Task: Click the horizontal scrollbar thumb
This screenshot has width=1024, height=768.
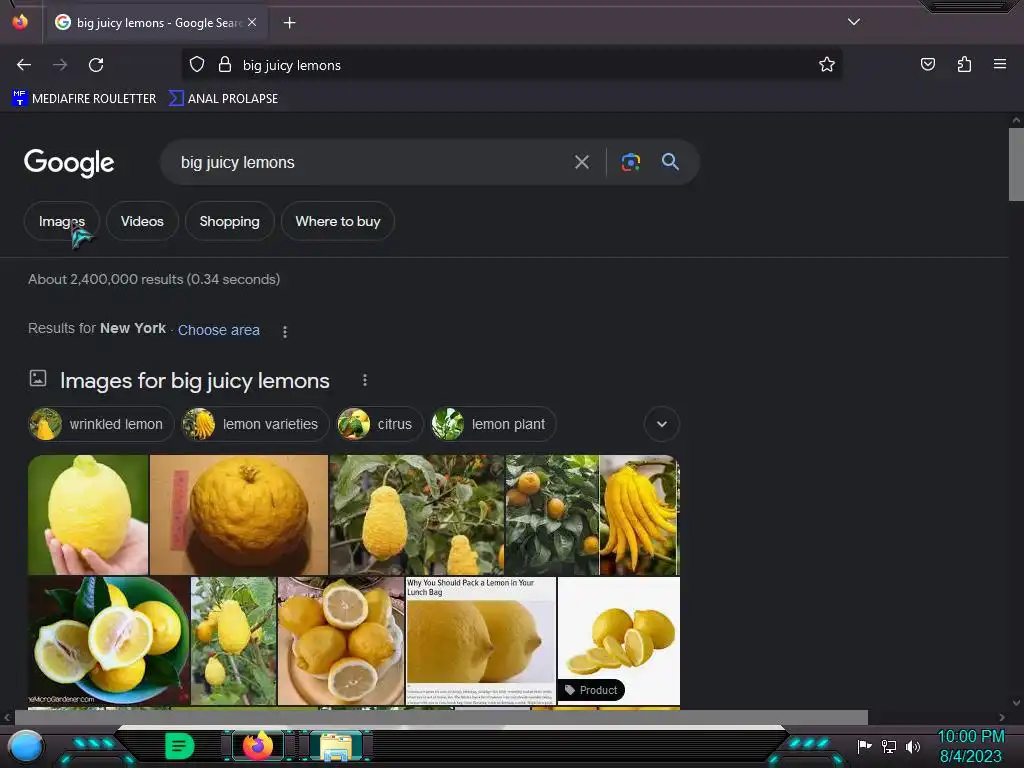Action: coord(441,717)
